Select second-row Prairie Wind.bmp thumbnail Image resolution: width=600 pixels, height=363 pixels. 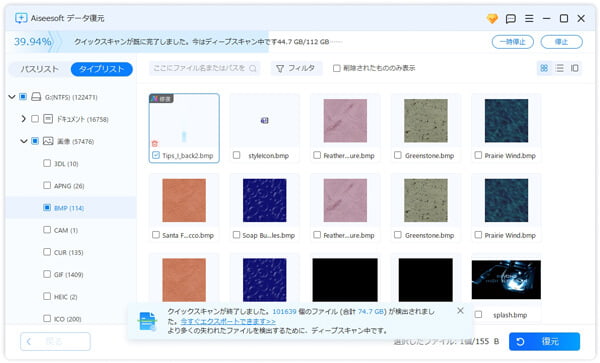(x=506, y=200)
